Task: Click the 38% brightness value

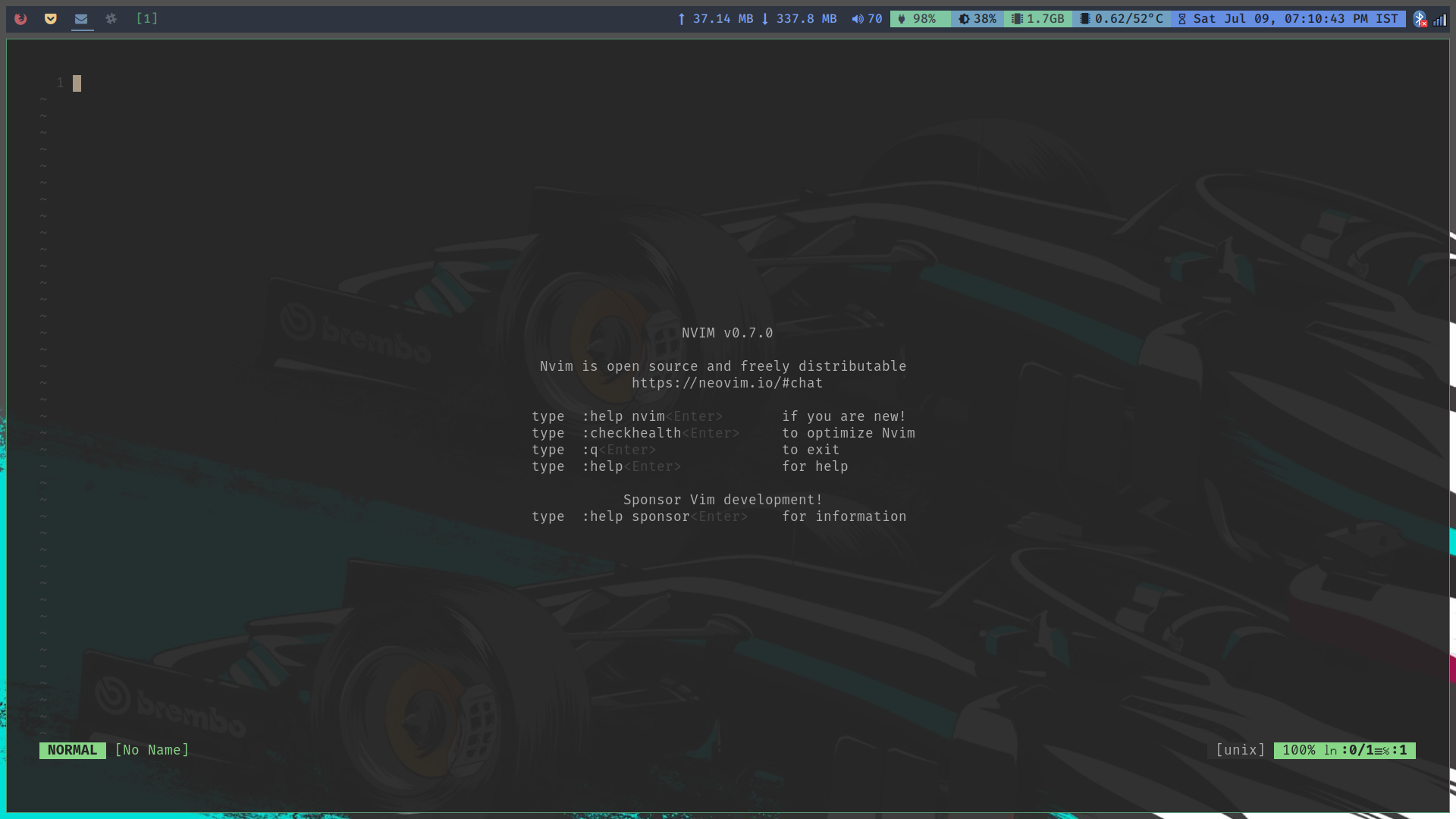Action: point(985,19)
